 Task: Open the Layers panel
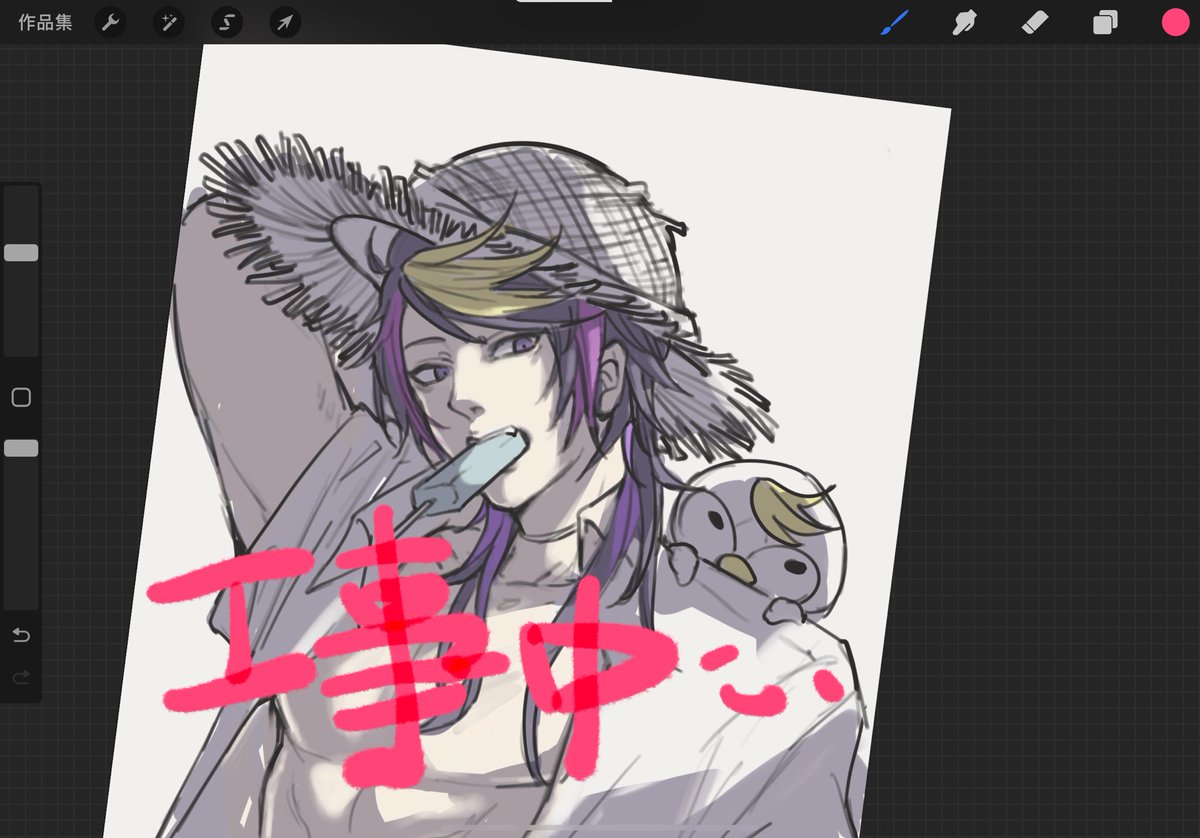tap(1105, 23)
